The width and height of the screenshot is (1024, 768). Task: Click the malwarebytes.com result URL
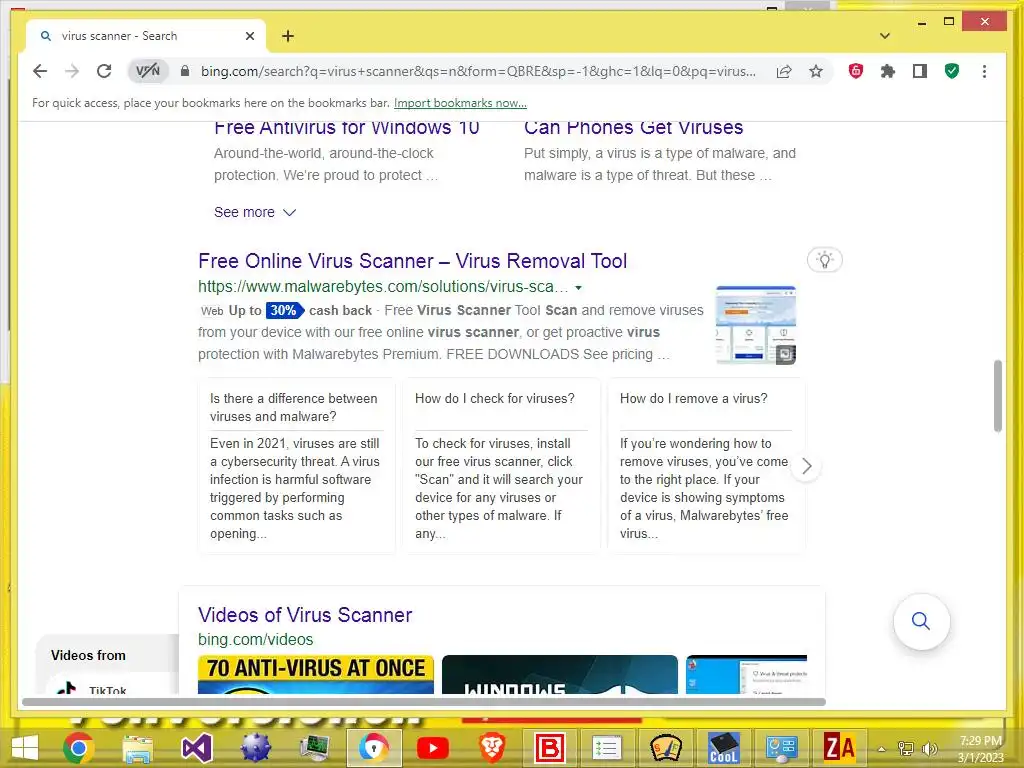[383, 287]
